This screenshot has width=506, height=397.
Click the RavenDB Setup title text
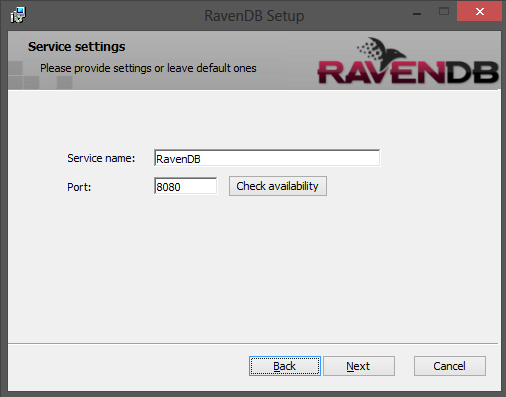[254, 16]
